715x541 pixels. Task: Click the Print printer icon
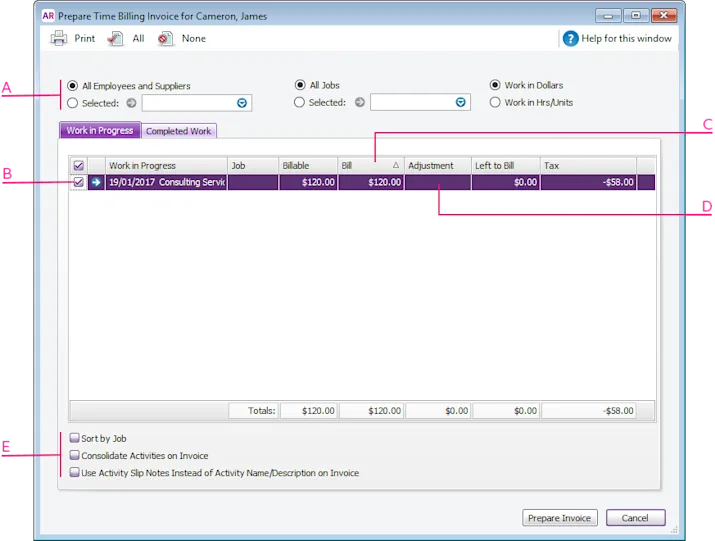[x=58, y=38]
